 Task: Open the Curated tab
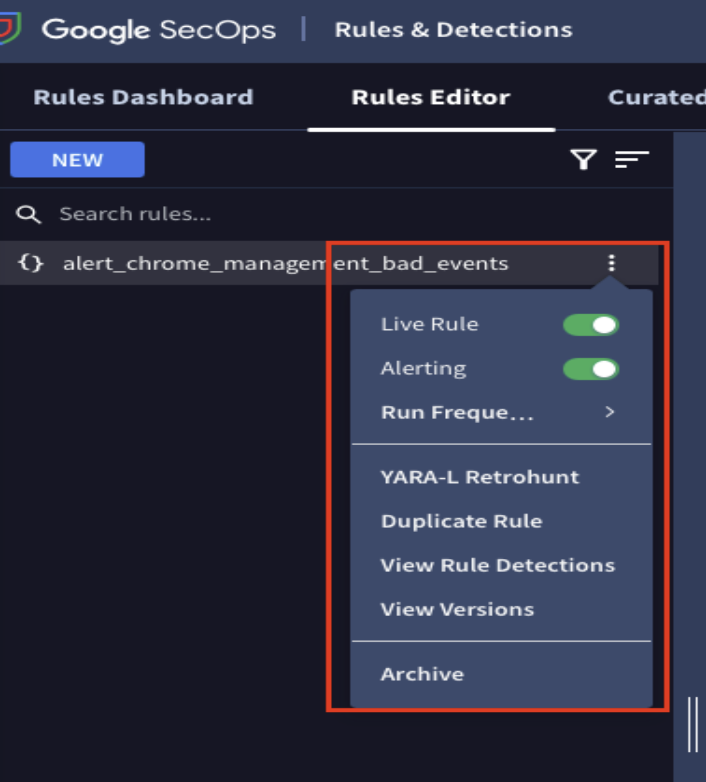[x=657, y=97]
